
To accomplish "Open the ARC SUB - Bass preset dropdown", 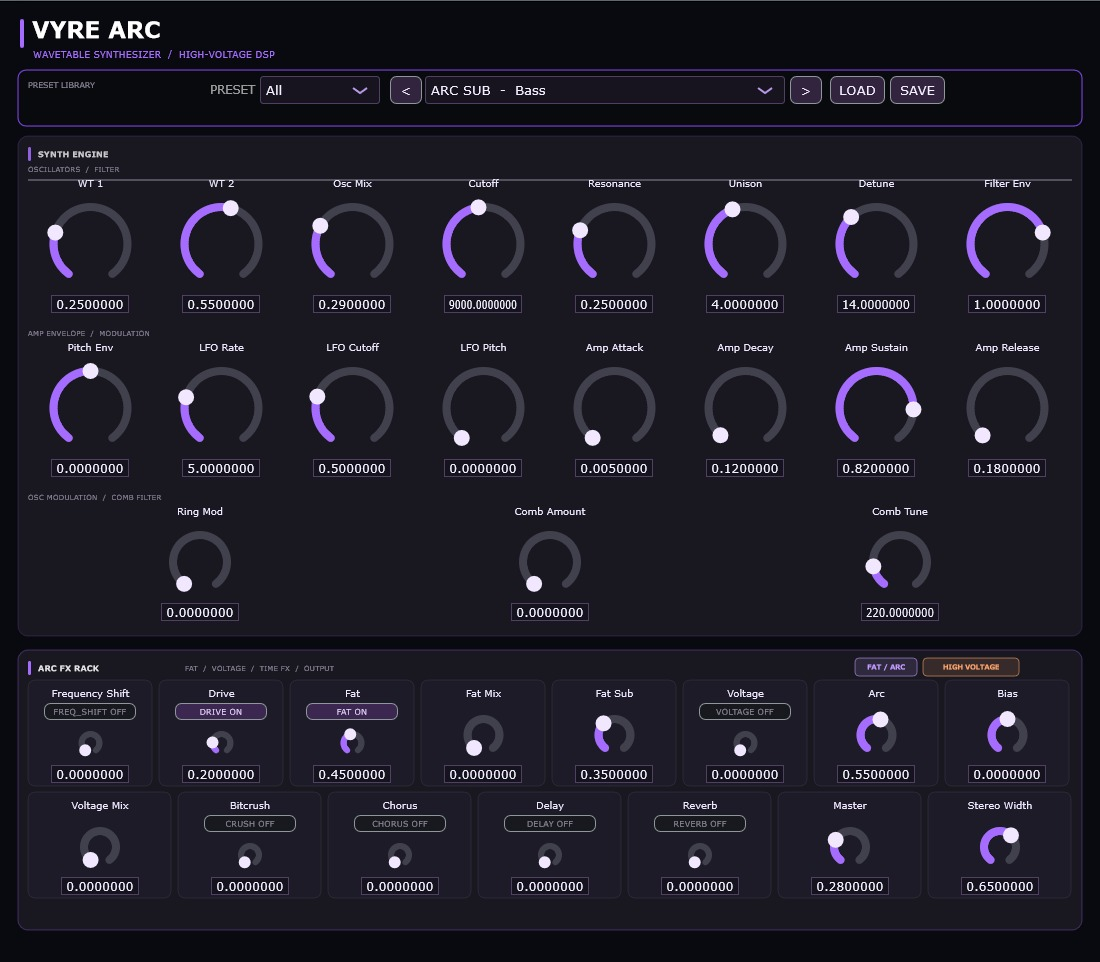I will tap(605, 91).
